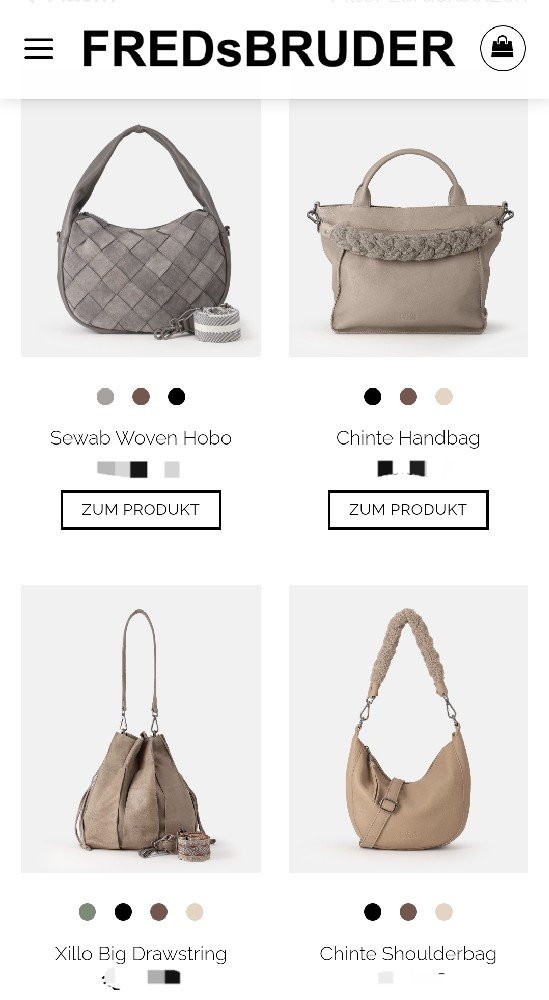Select green color for Xillo Big Drawstring

coord(87,912)
